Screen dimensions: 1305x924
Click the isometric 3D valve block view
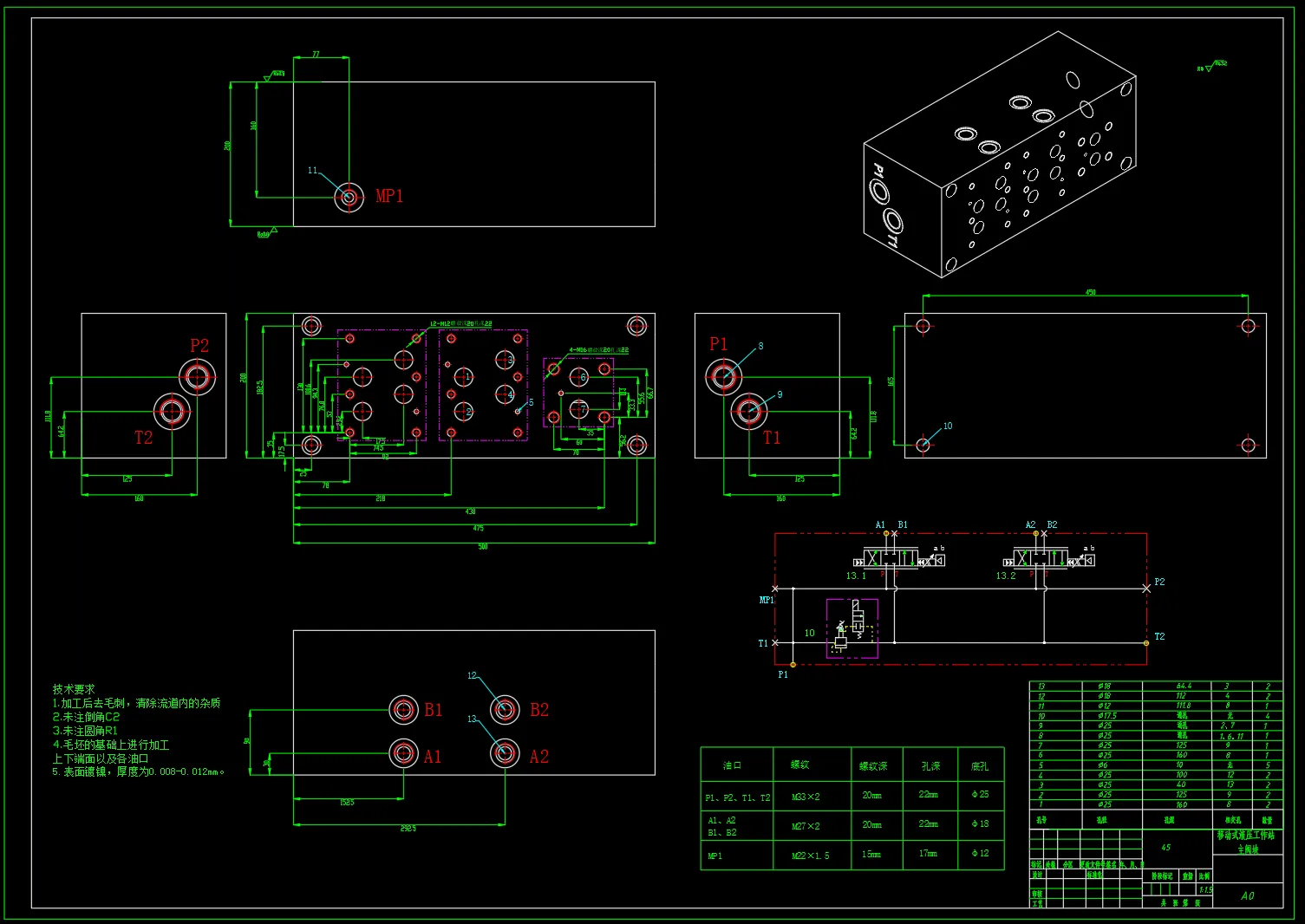1000,154
